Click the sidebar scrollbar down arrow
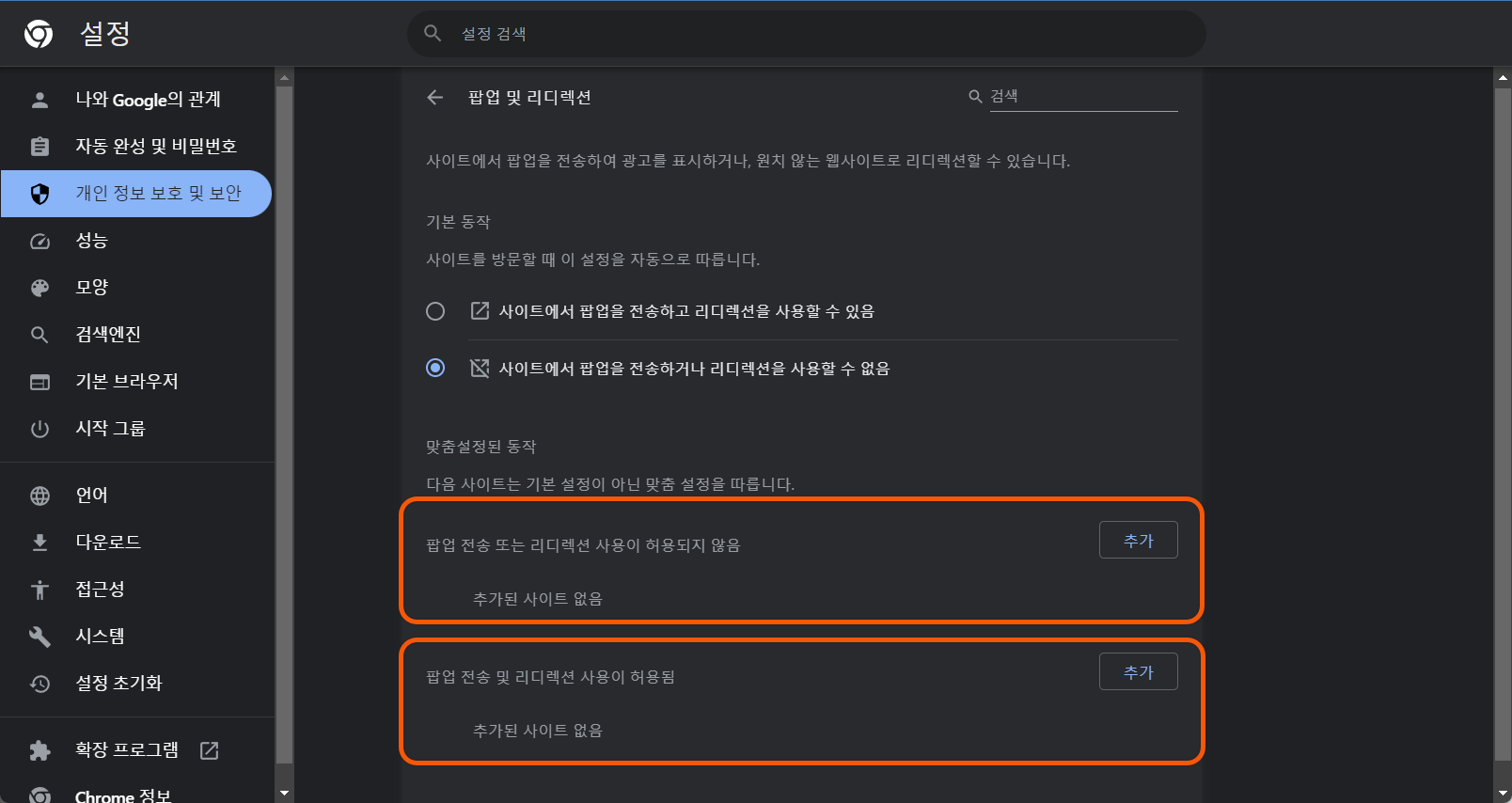Screen dimensions: 1512x803 click(x=284, y=794)
